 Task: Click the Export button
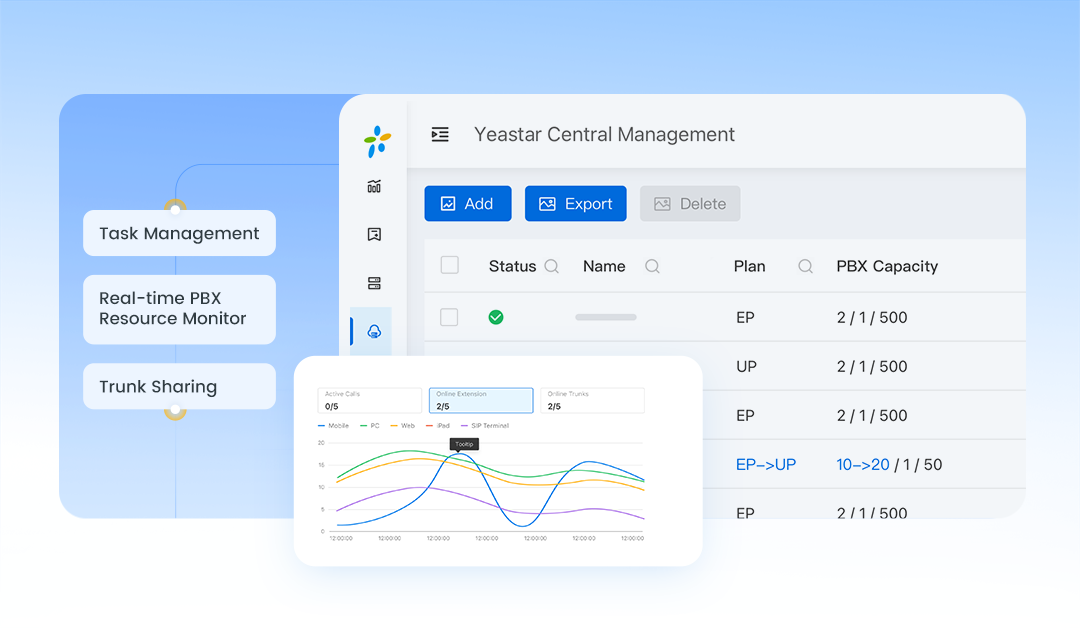tap(575, 204)
